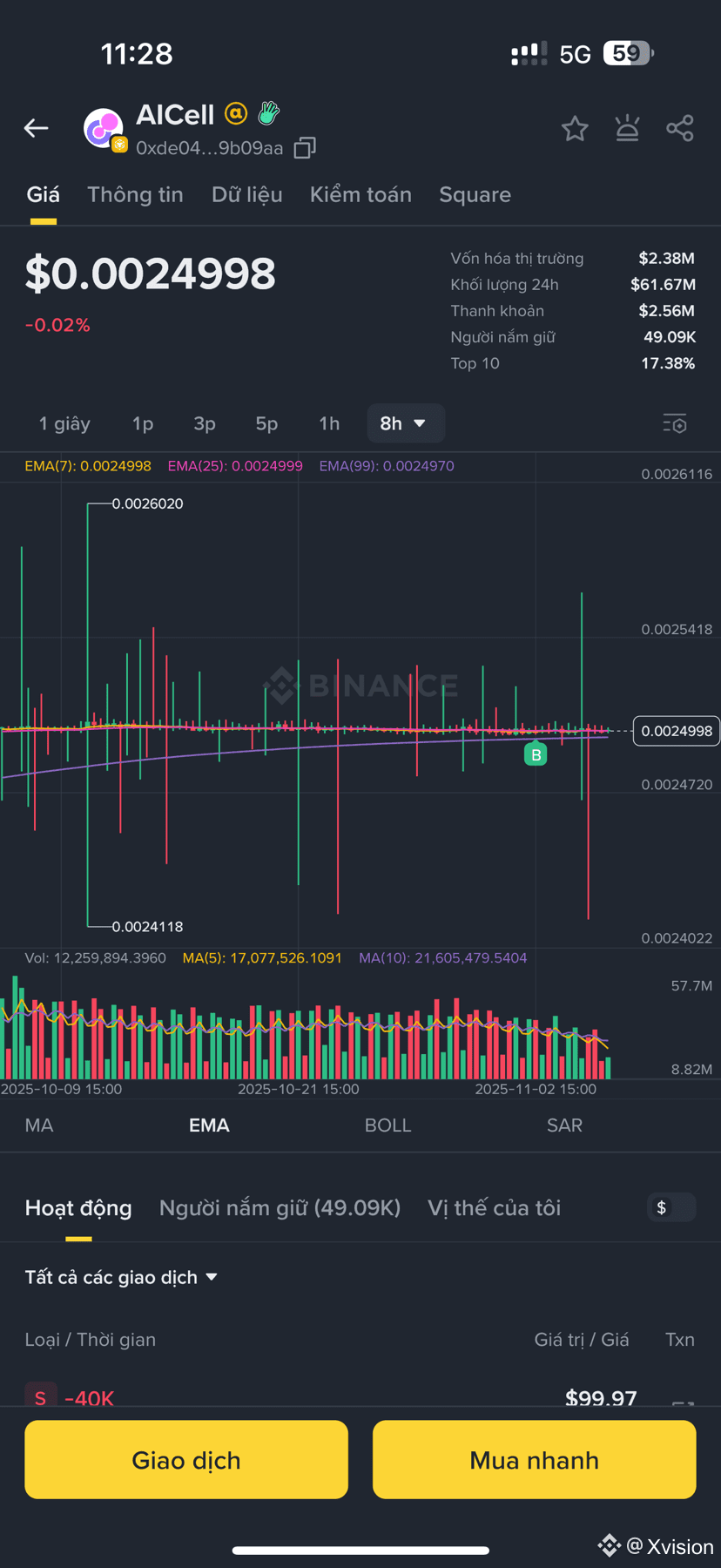Open Người nắm giữ (49.09K) tab
This screenshot has width=721, height=1568.
(x=280, y=1208)
